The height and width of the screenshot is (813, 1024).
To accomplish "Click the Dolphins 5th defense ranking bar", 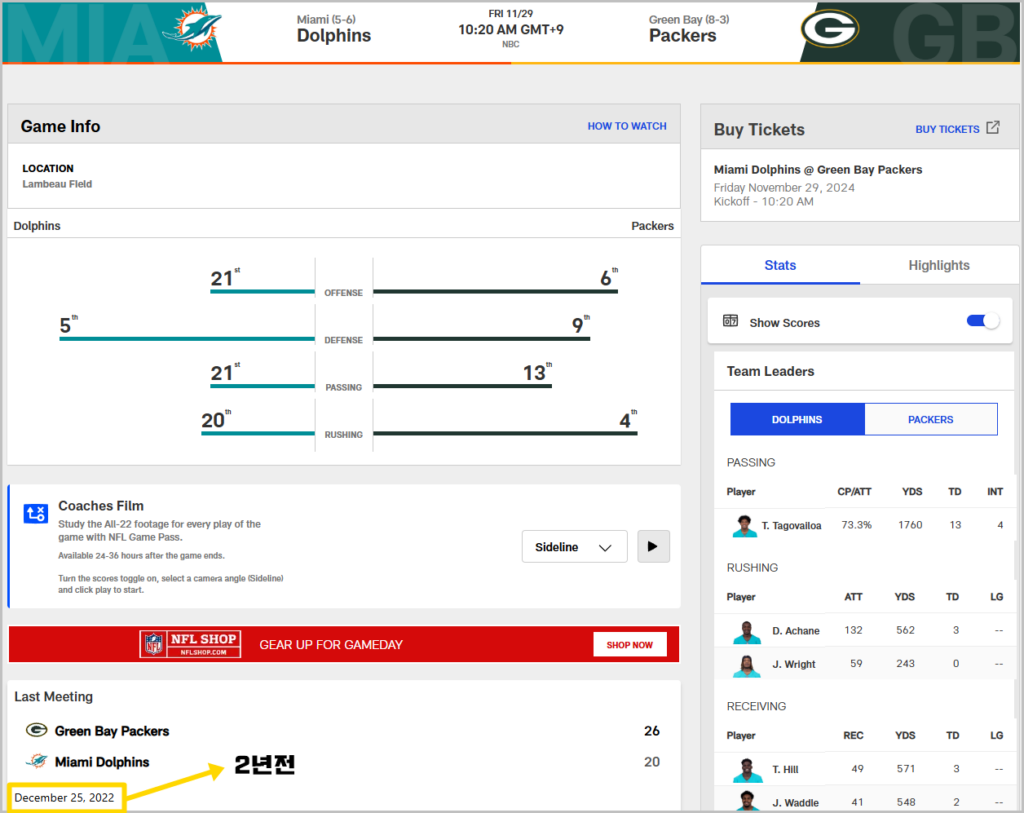I will coord(187,338).
